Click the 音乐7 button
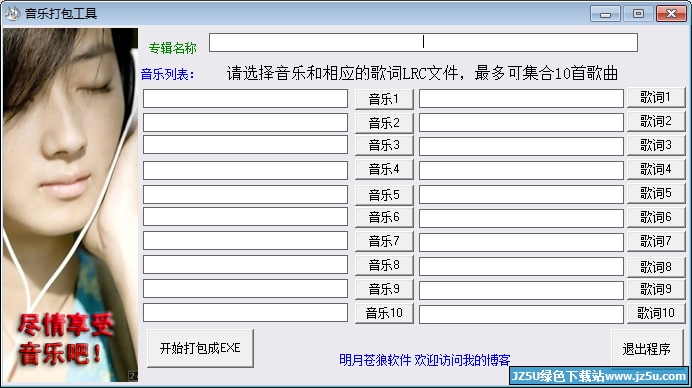The image size is (692, 388). [384, 241]
